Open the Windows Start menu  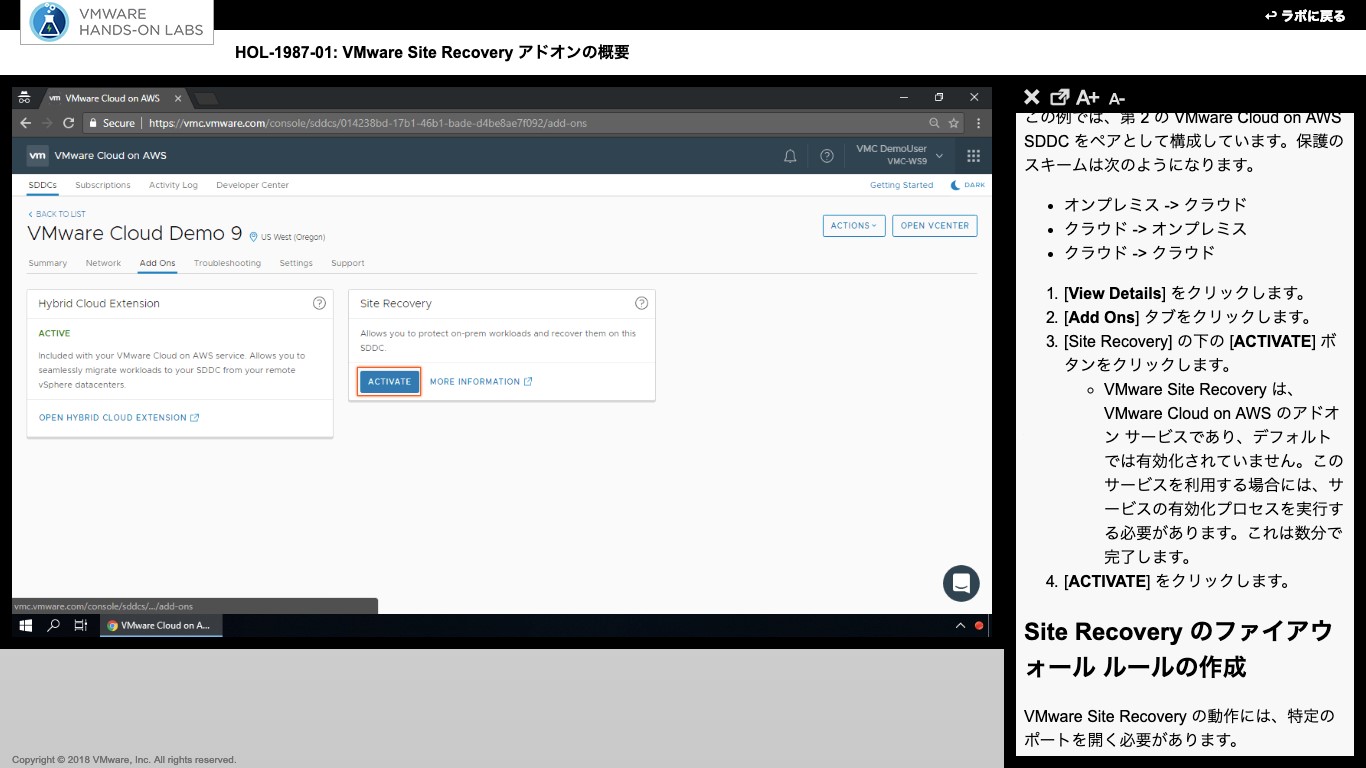click(x=26, y=625)
